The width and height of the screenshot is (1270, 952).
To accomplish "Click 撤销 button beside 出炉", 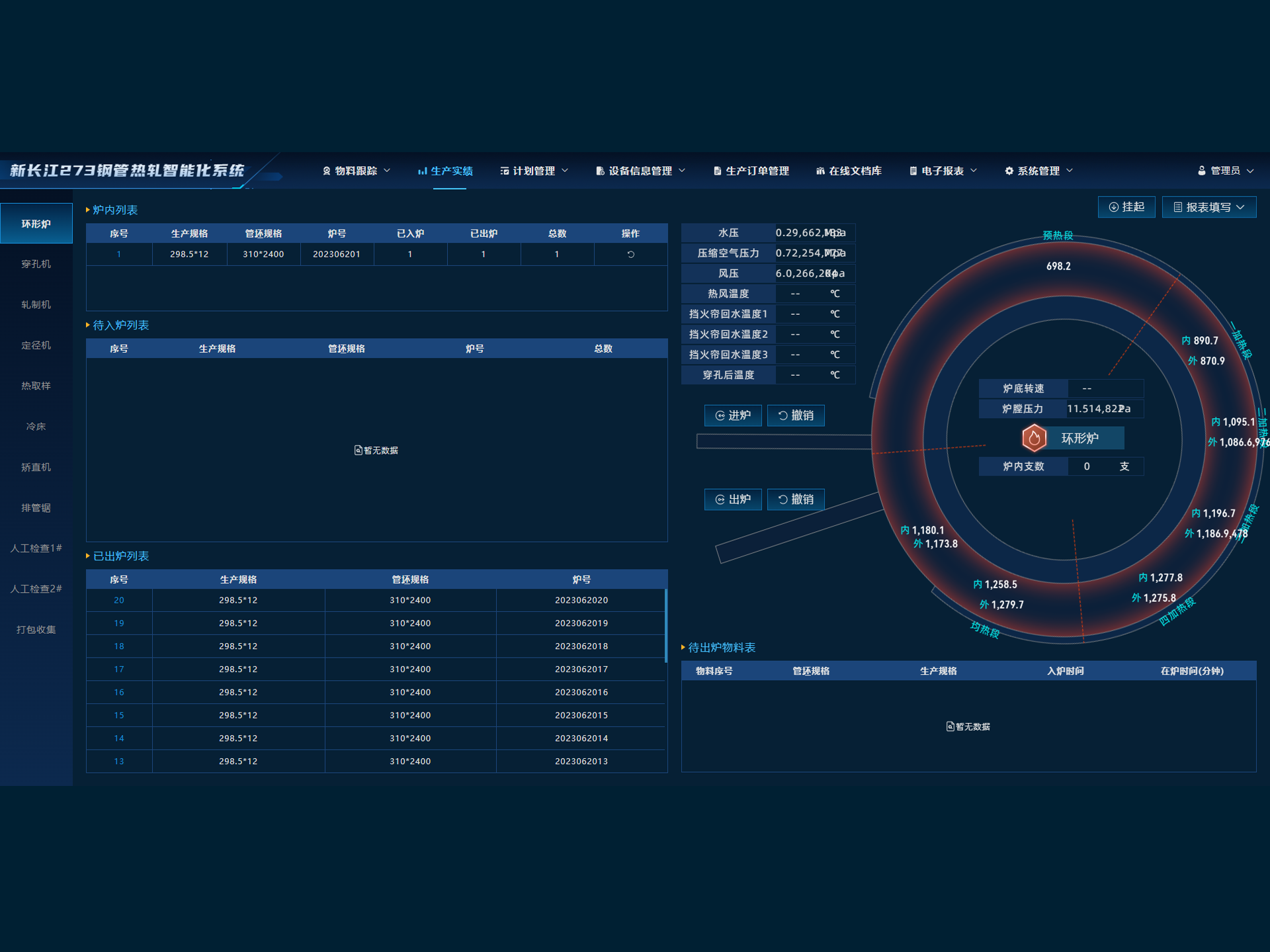I will (795, 499).
